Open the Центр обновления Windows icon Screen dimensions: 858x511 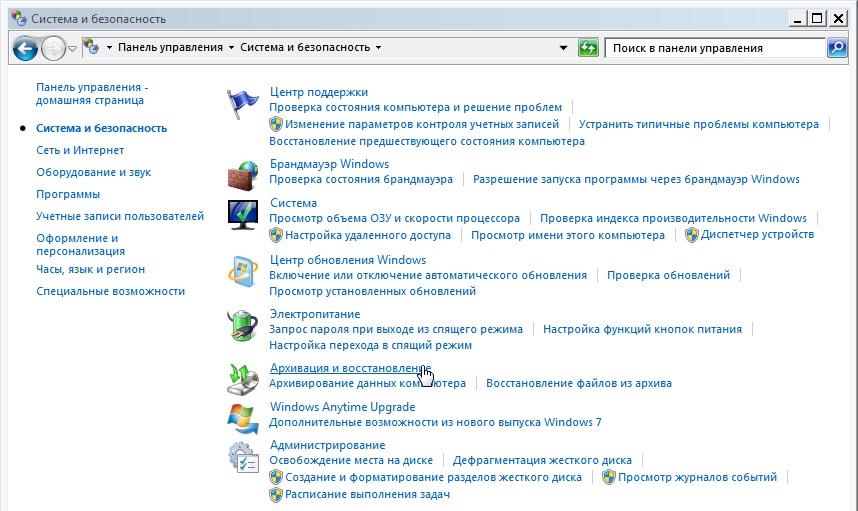coord(243,271)
